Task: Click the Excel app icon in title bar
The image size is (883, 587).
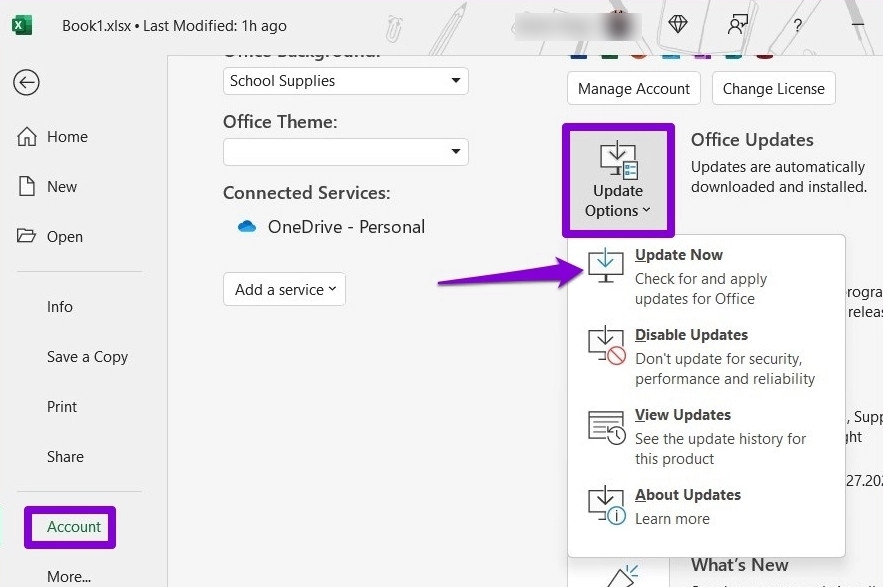Action: (x=21, y=25)
